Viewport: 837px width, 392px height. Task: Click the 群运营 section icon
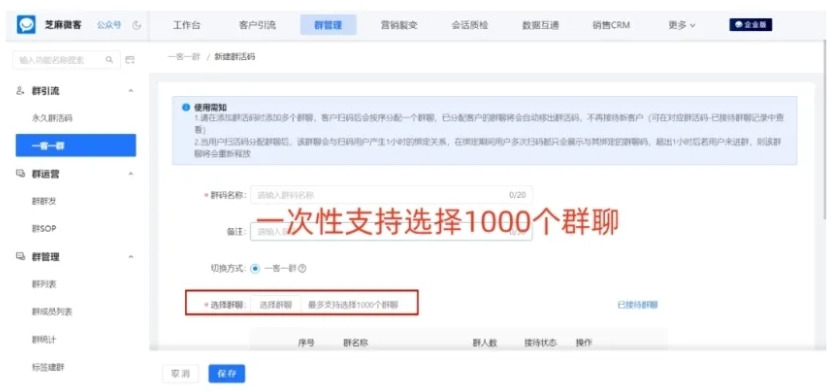tap(20, 174)
